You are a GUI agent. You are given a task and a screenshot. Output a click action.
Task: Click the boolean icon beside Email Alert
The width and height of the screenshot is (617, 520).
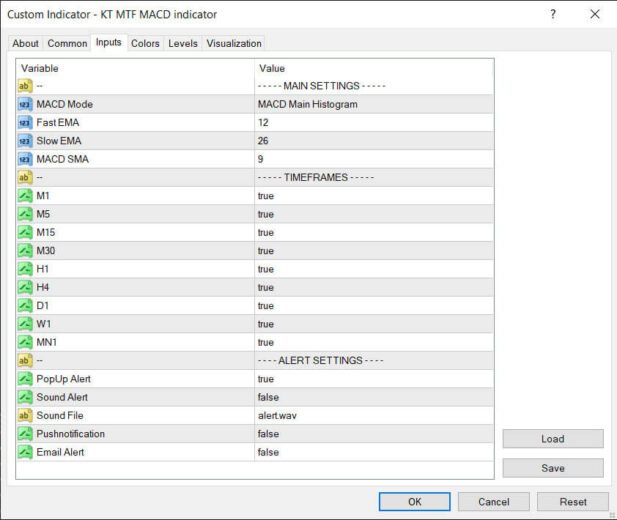[x=25, y=452]
